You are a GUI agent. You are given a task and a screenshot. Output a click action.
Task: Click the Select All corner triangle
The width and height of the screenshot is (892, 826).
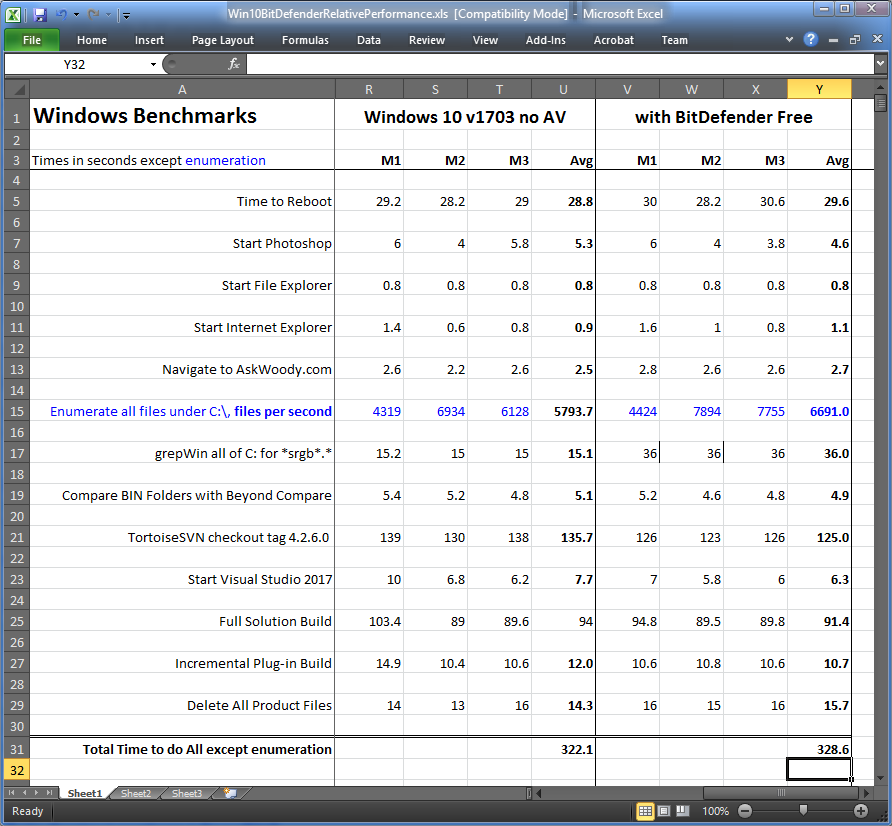coord(15,89)
